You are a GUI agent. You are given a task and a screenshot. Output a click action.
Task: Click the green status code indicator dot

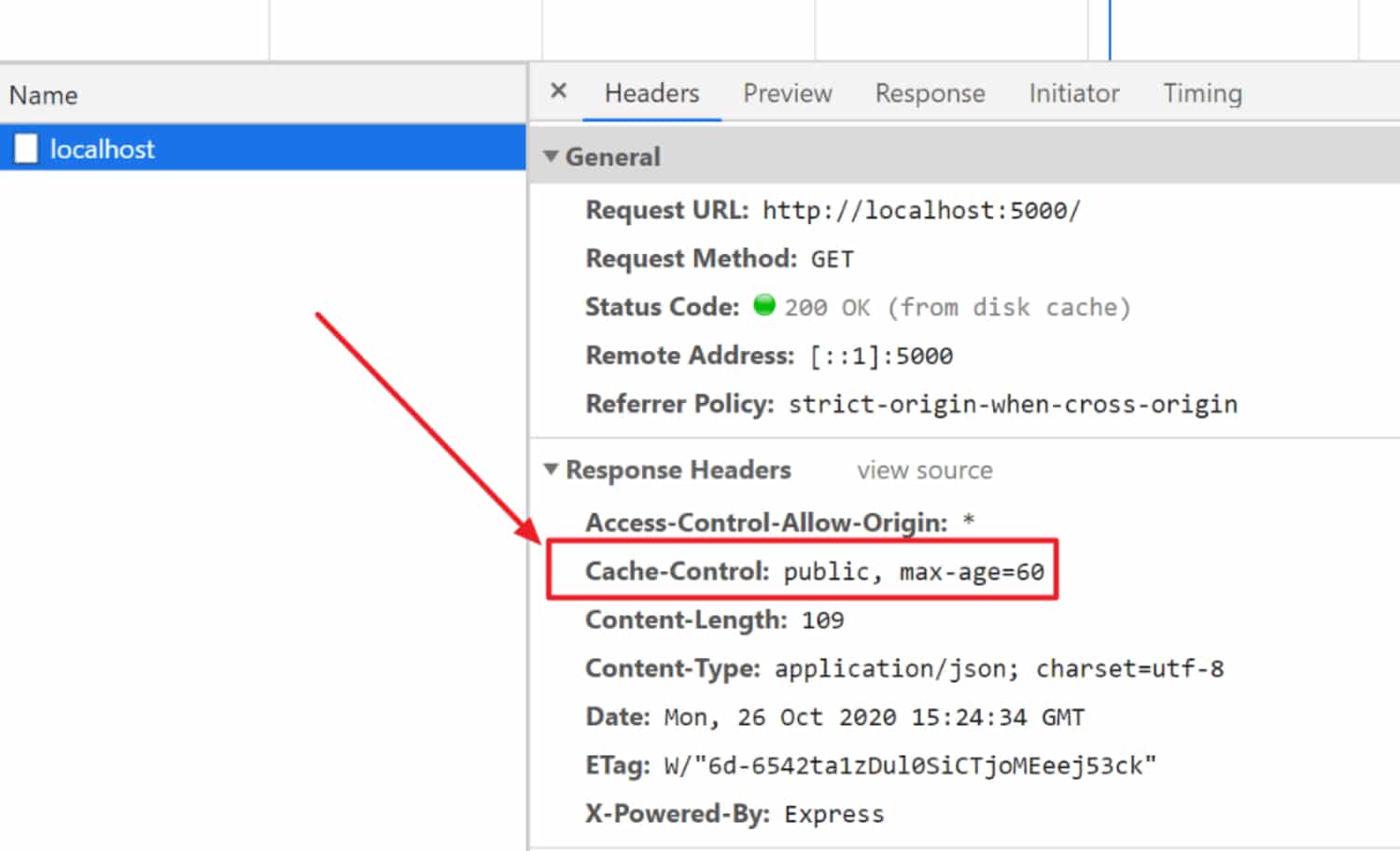point(764,305)
